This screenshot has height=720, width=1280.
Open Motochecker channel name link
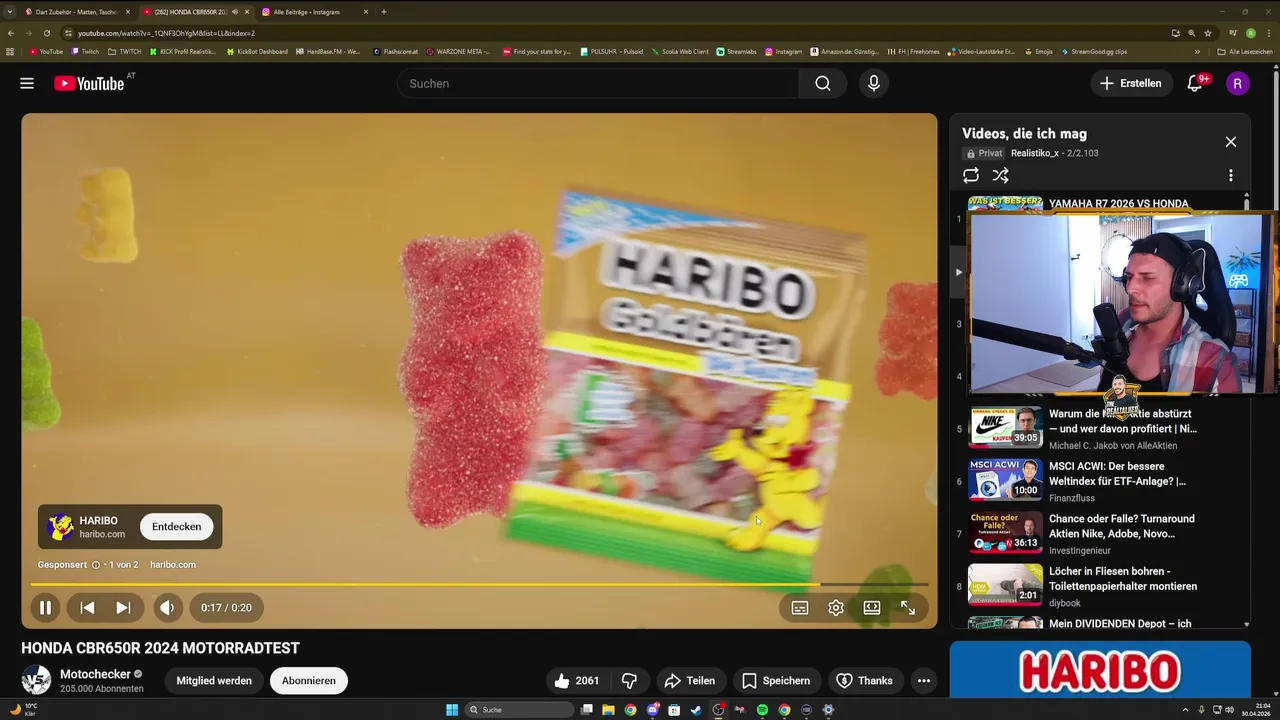click(x=95, y=674)
